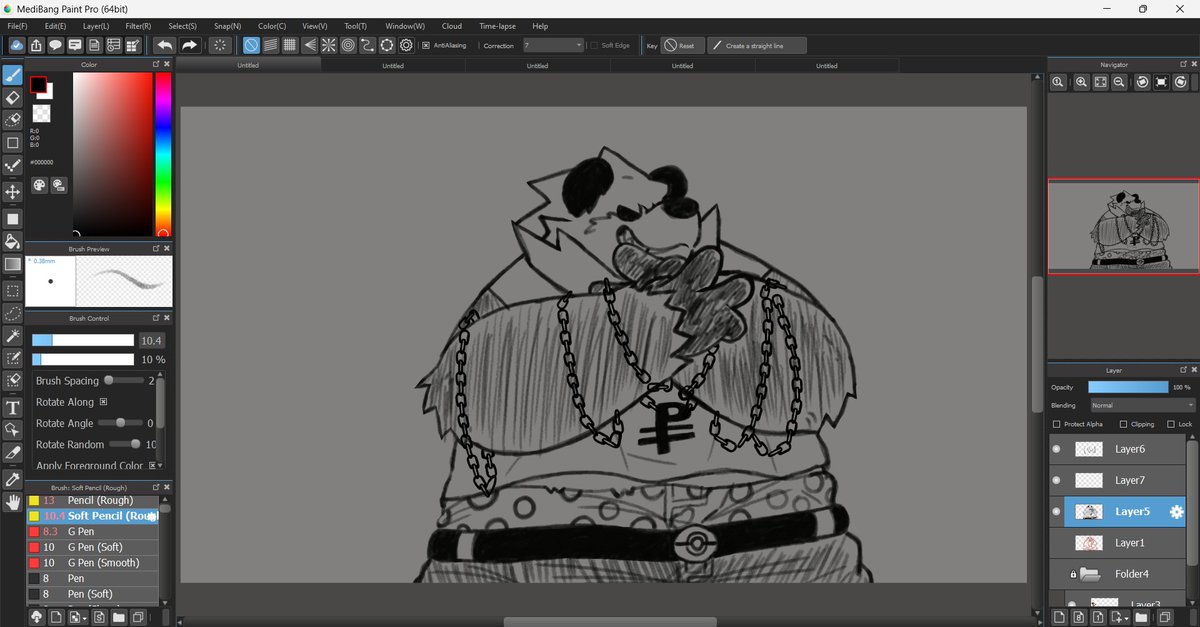1200x627 pixels.
Task: Open Layer5 settings gear
Action: pyautogui.click(x=1177, y=512)
